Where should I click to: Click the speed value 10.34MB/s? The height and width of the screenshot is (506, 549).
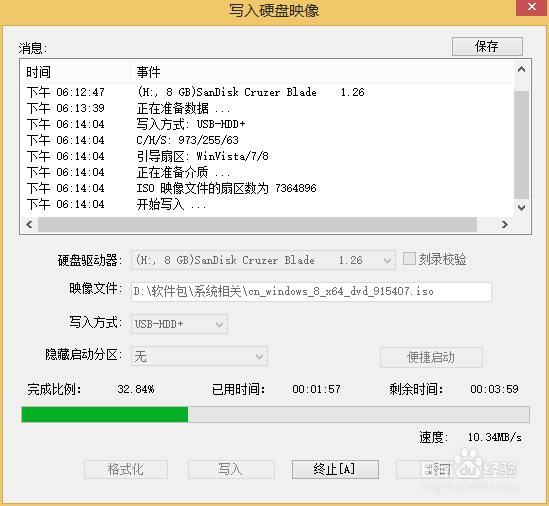(494, 437)
